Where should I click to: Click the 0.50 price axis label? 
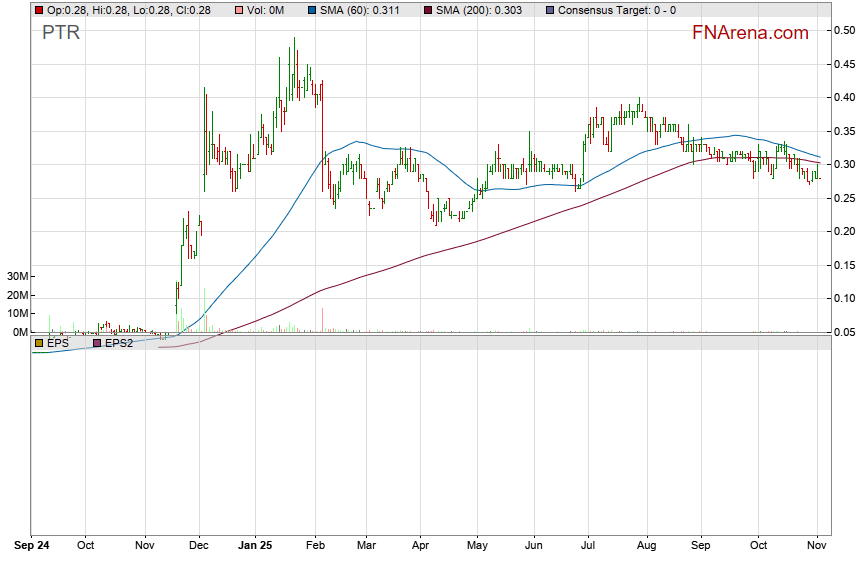point(844,31)
